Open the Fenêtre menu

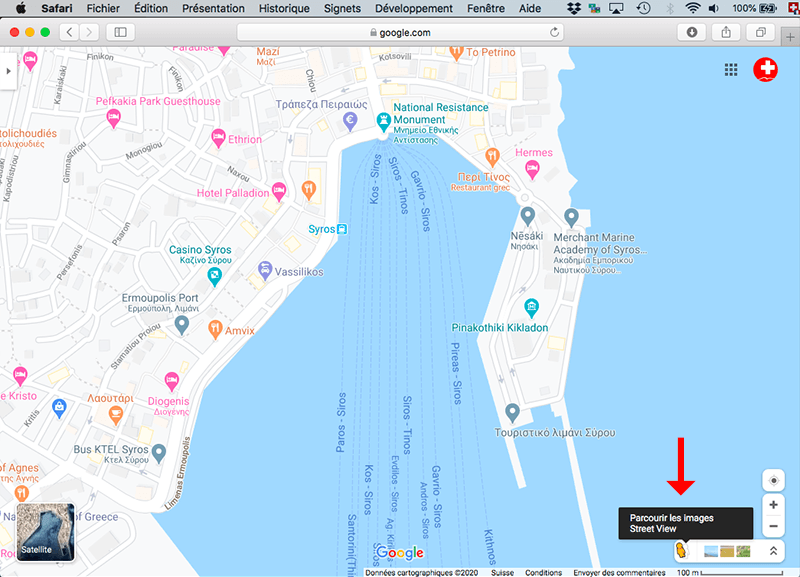tap(486, 8)
